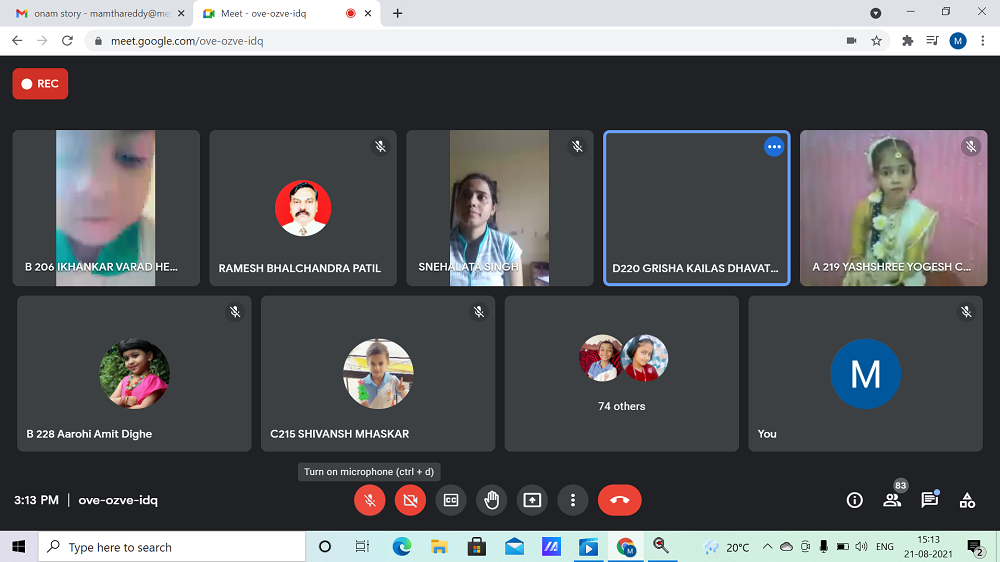Raise hand in the meeting
This screenshot has width=1000, height=562.
tap(491, 500)
